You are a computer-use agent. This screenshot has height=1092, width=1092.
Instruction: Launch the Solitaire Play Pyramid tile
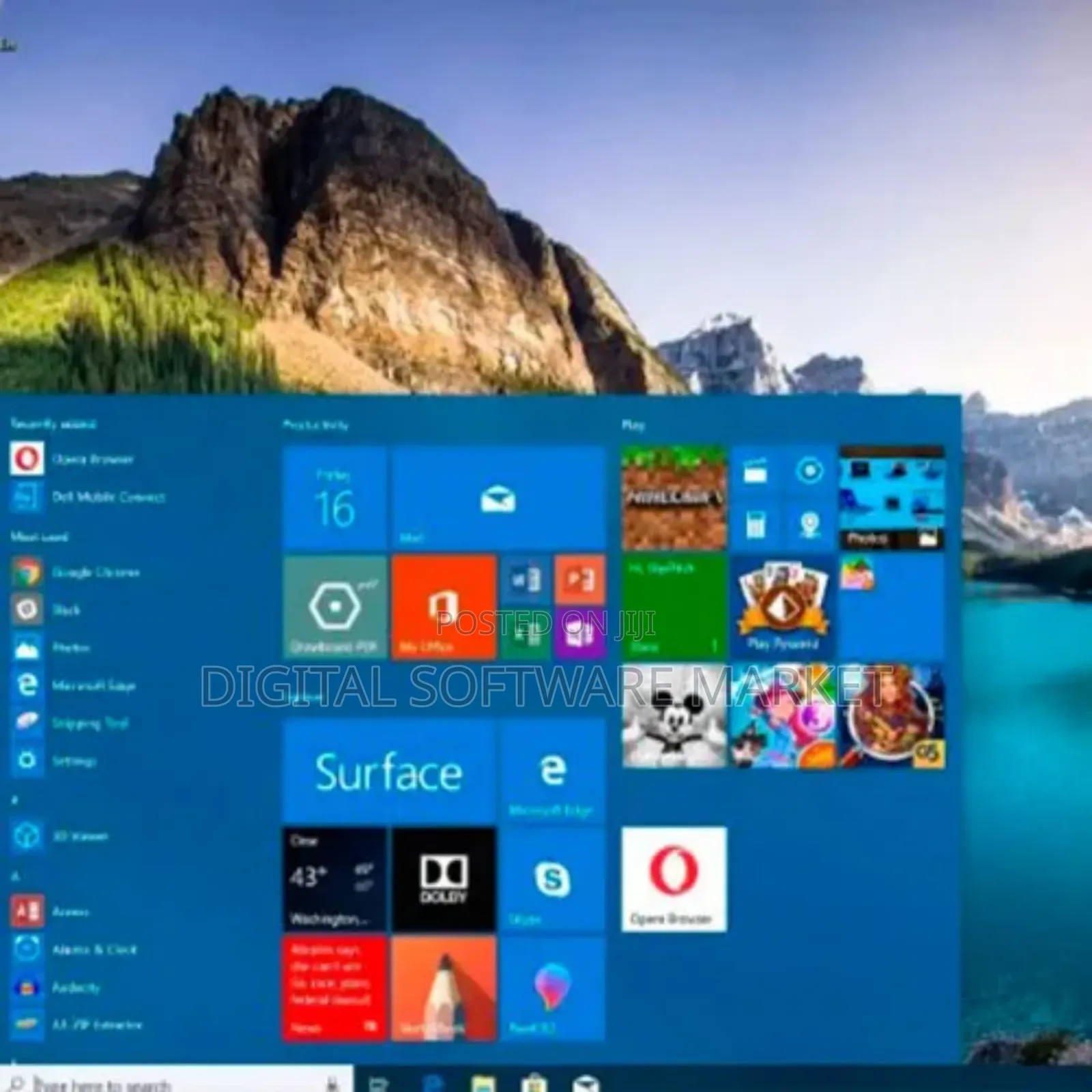tap(783, 607)
